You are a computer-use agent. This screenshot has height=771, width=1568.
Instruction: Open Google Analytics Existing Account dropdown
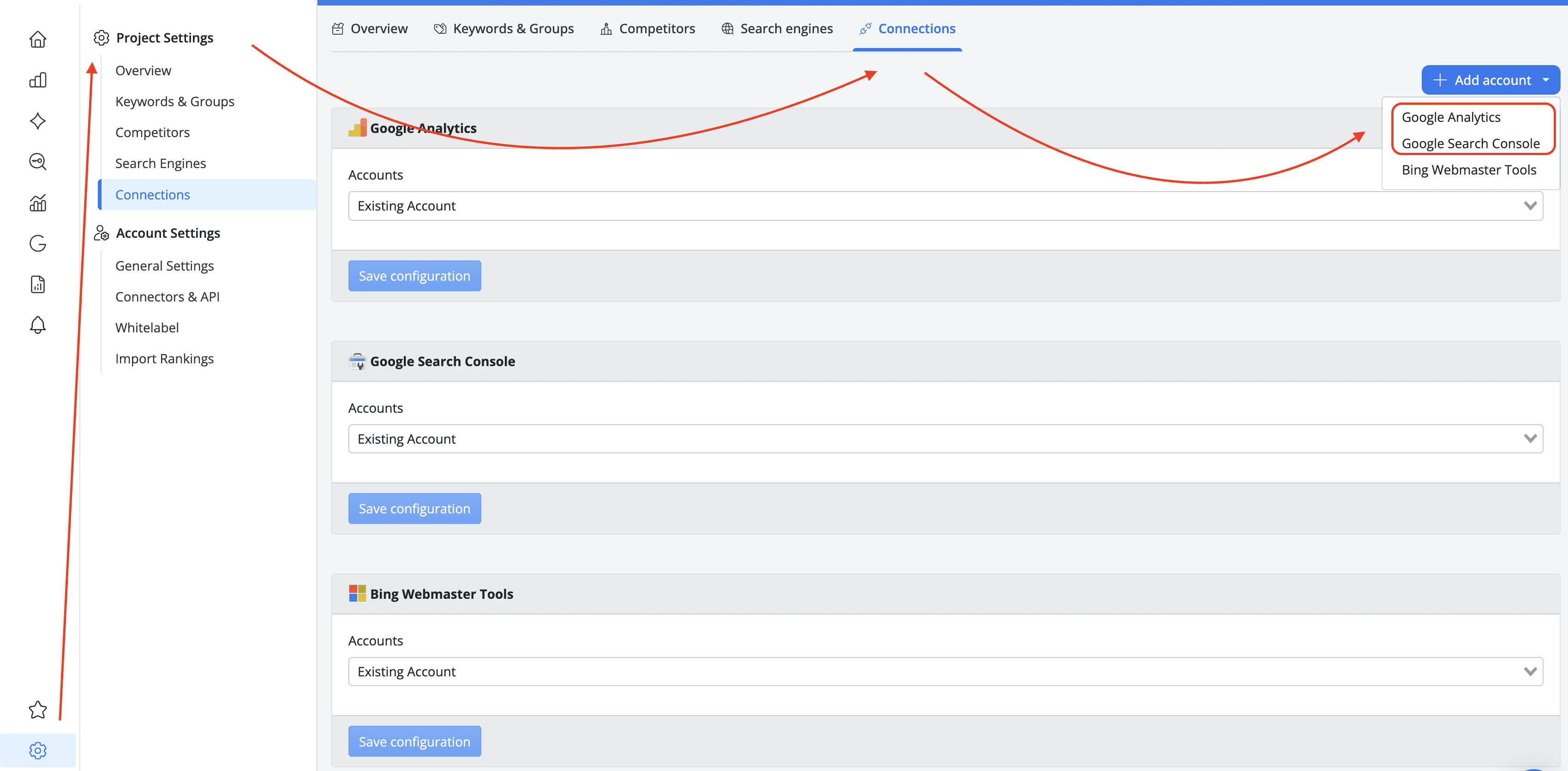point(946,206)
